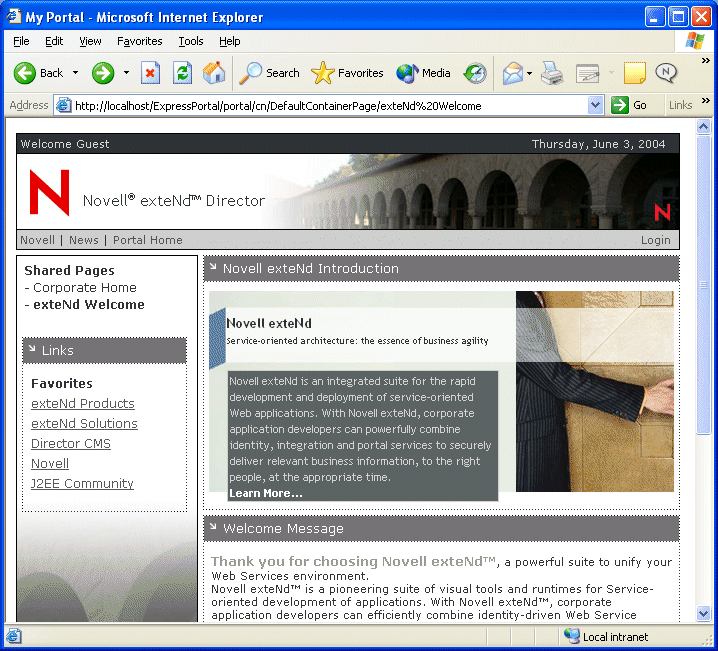Collapse the Novell exteNd Introduction portlet
The width and height of the screenshot is (718, 651).
pyautogui.click(x=213, y=266)
